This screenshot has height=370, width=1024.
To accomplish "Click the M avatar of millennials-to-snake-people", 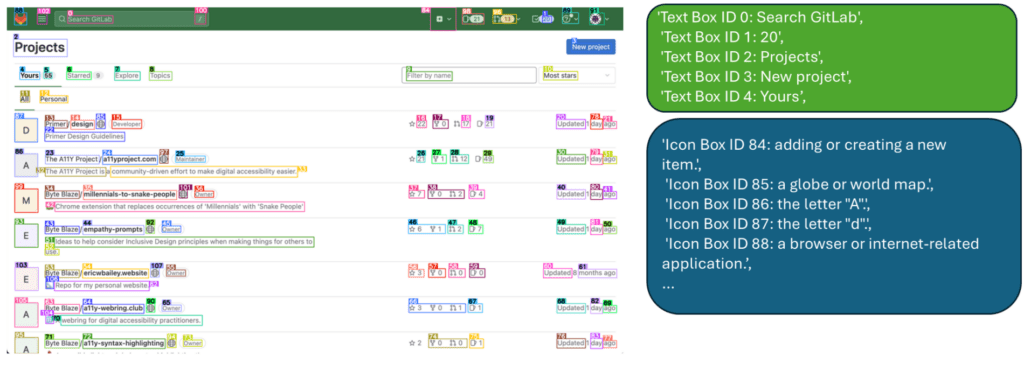I will [x=26, y=200].
